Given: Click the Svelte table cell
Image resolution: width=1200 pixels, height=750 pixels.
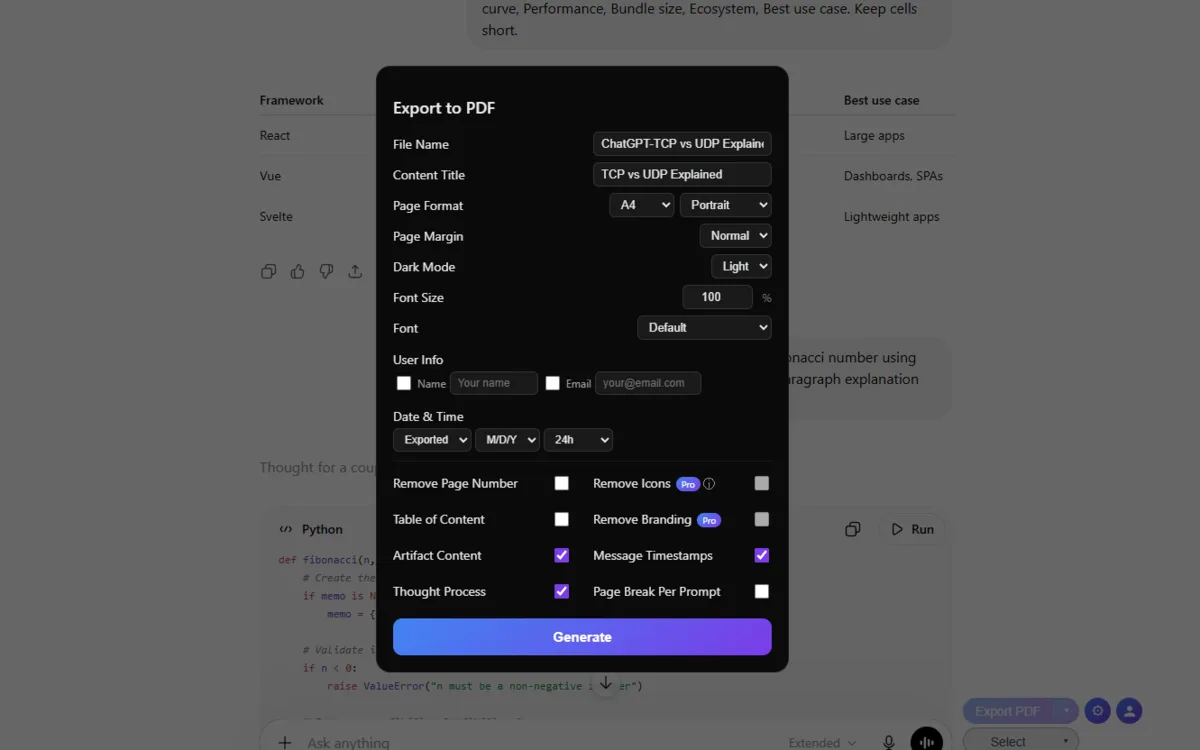Looking at the screenshot, I should coord(276,217).
